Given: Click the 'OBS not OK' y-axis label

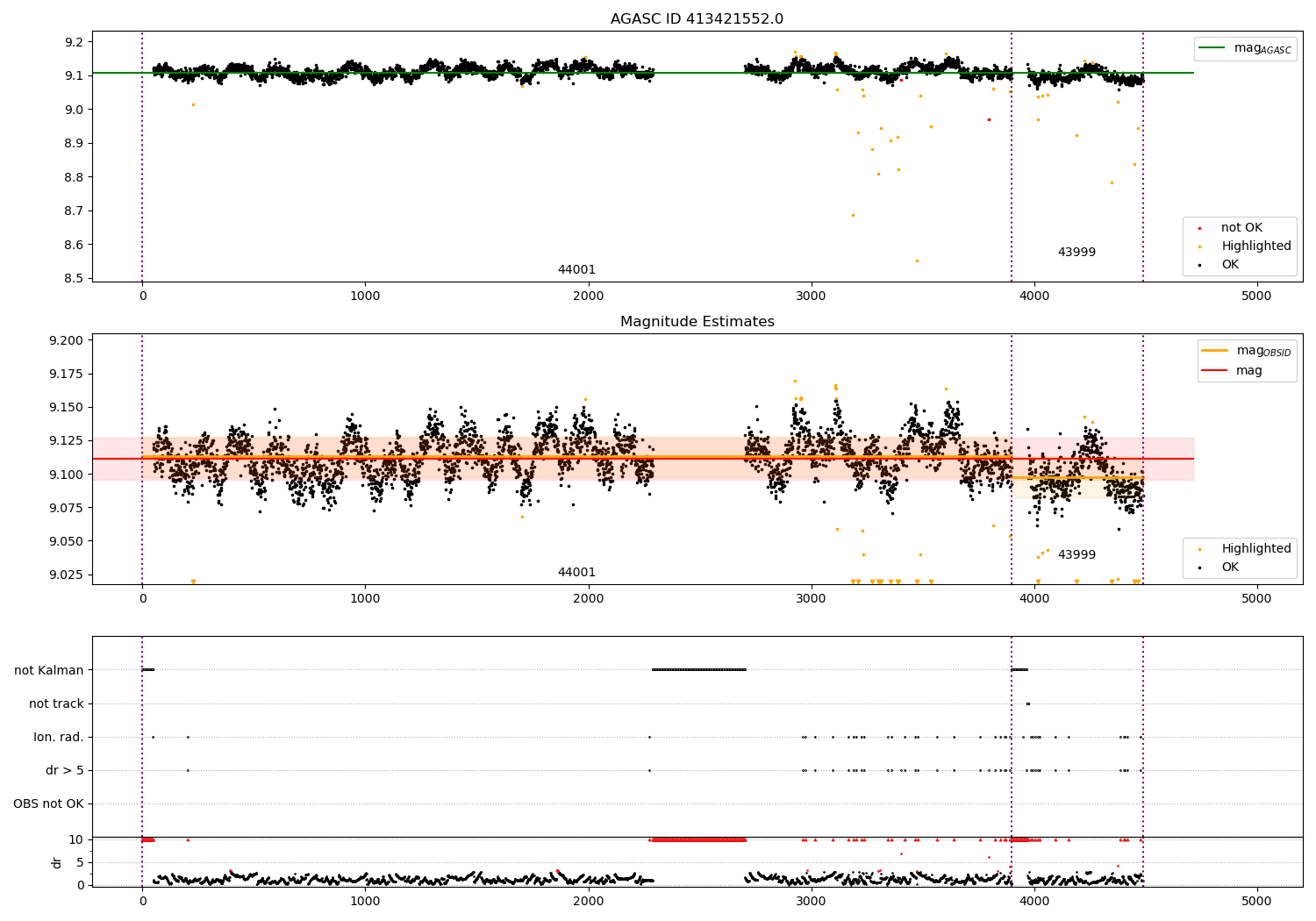Looking at the screenshot, I should 48,803.
